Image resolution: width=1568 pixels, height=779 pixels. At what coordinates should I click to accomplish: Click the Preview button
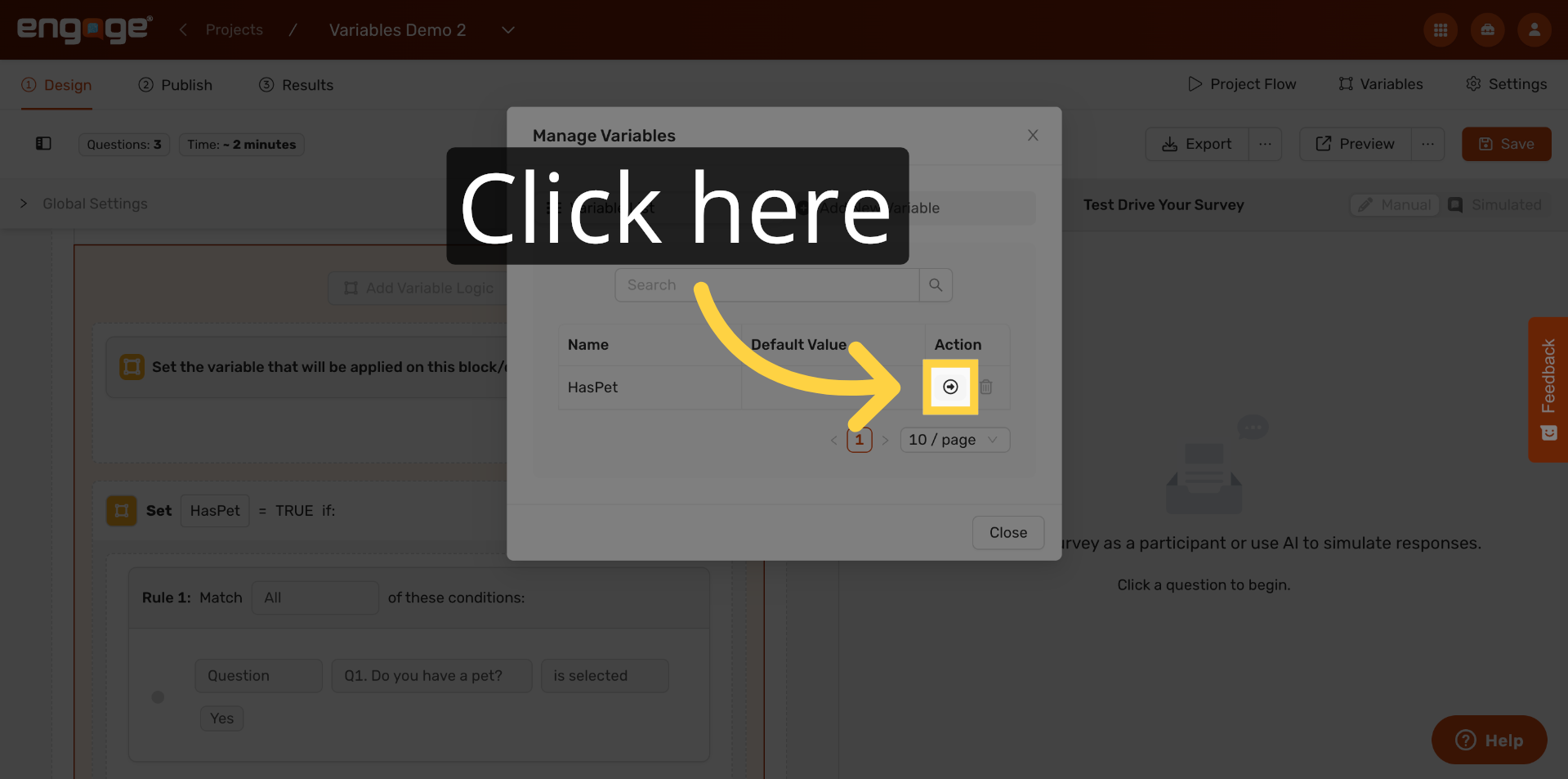click(1356, 144)
